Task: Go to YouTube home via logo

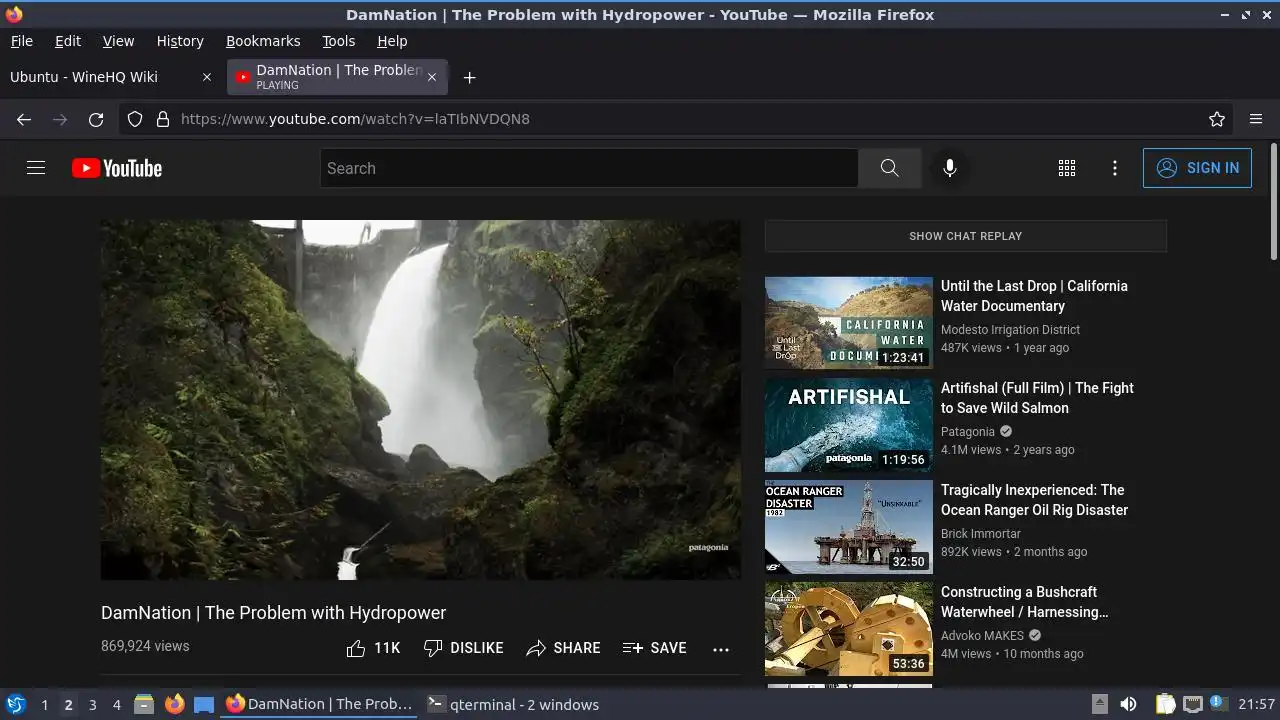Action: tap(117, 168)
